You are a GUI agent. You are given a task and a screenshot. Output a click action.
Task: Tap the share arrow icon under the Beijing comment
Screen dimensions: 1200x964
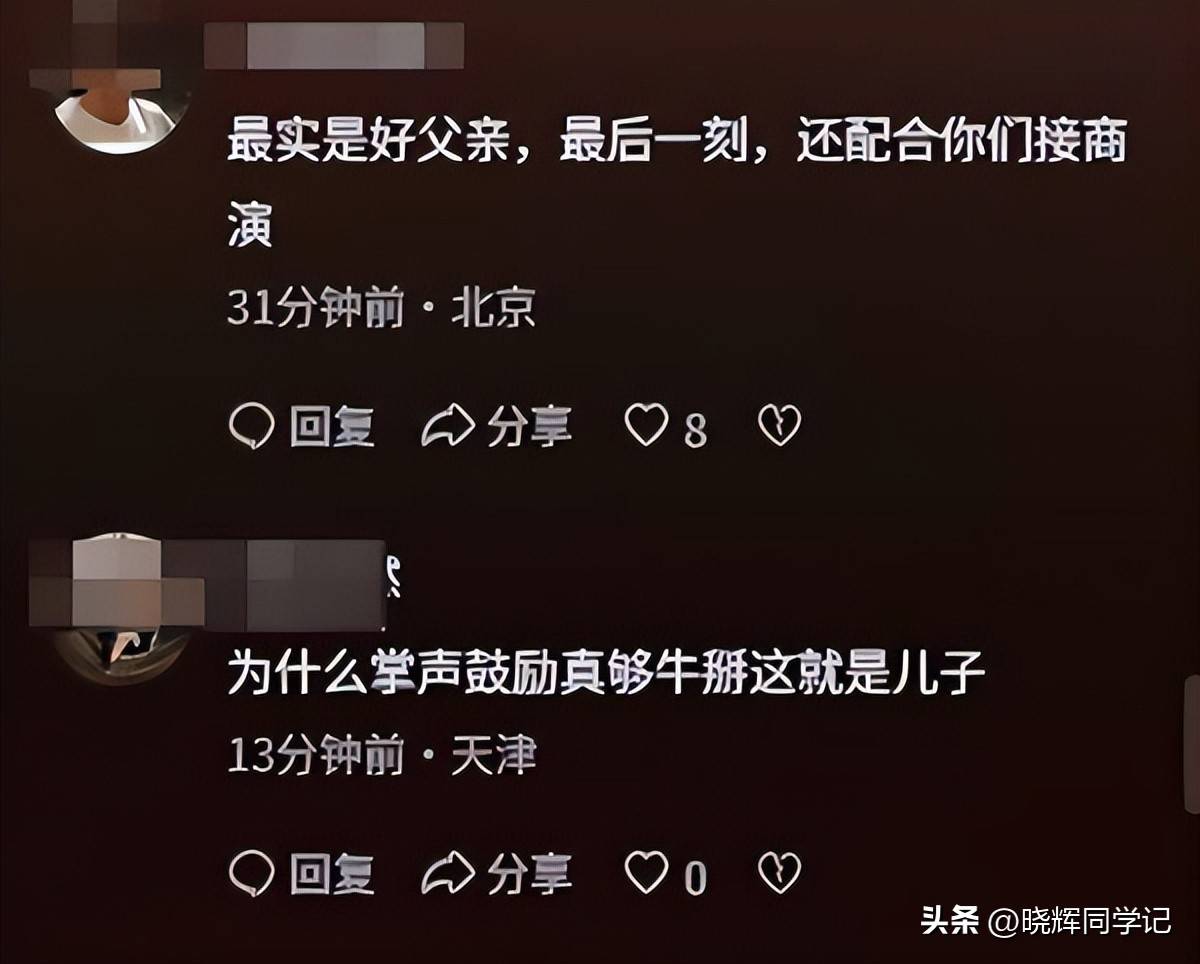(447, 427)
